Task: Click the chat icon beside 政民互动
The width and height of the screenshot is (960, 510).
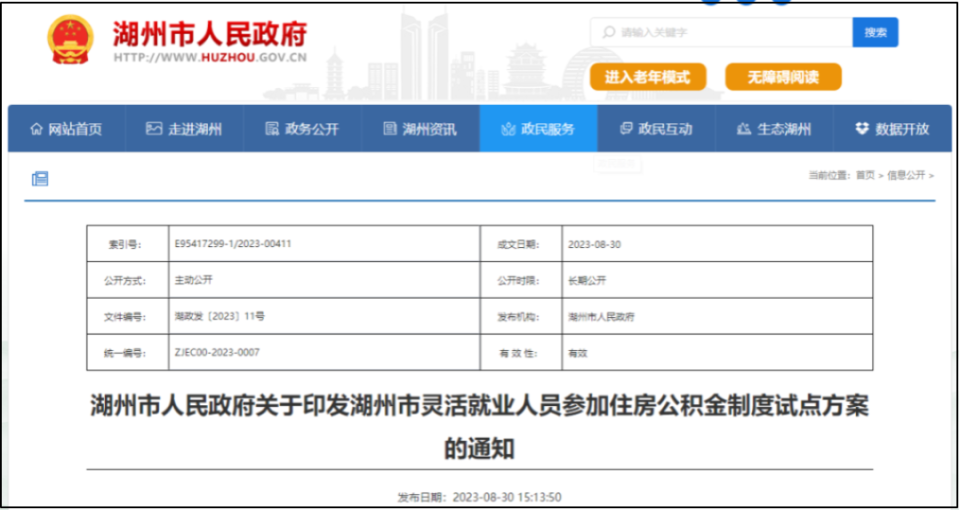Action: [x=626, y=129]
